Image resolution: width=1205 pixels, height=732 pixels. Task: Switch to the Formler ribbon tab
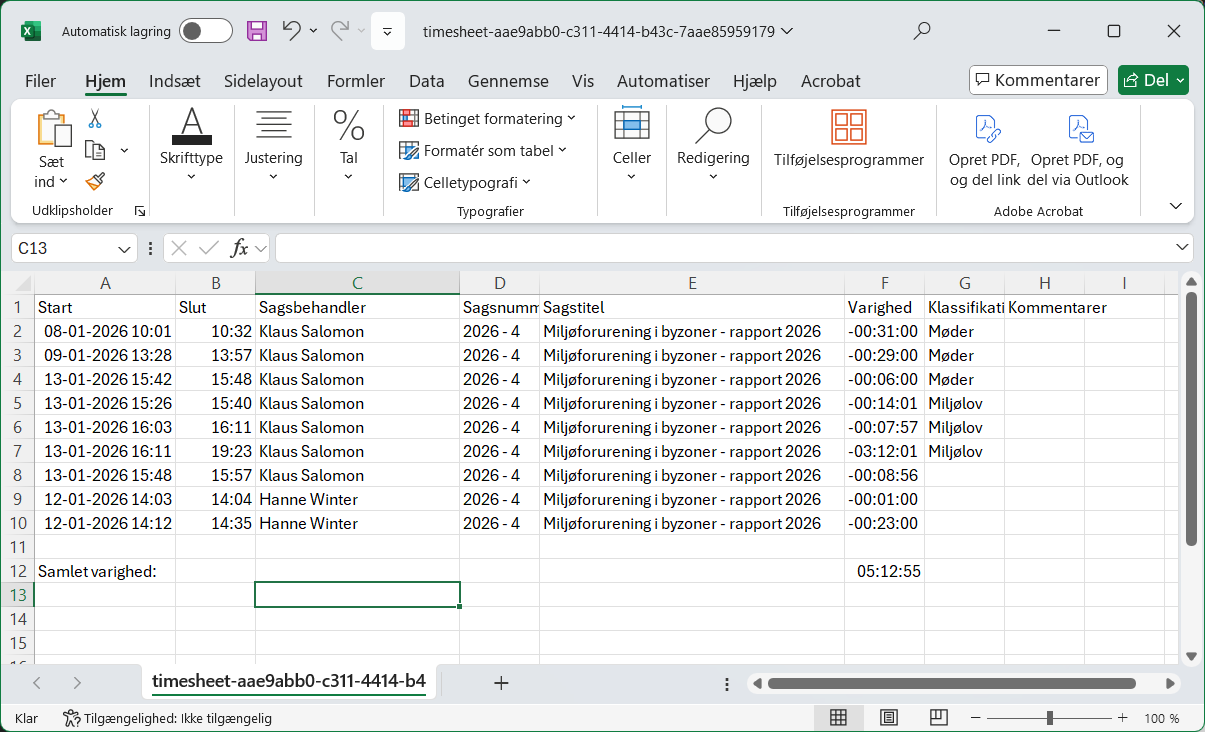355,81
